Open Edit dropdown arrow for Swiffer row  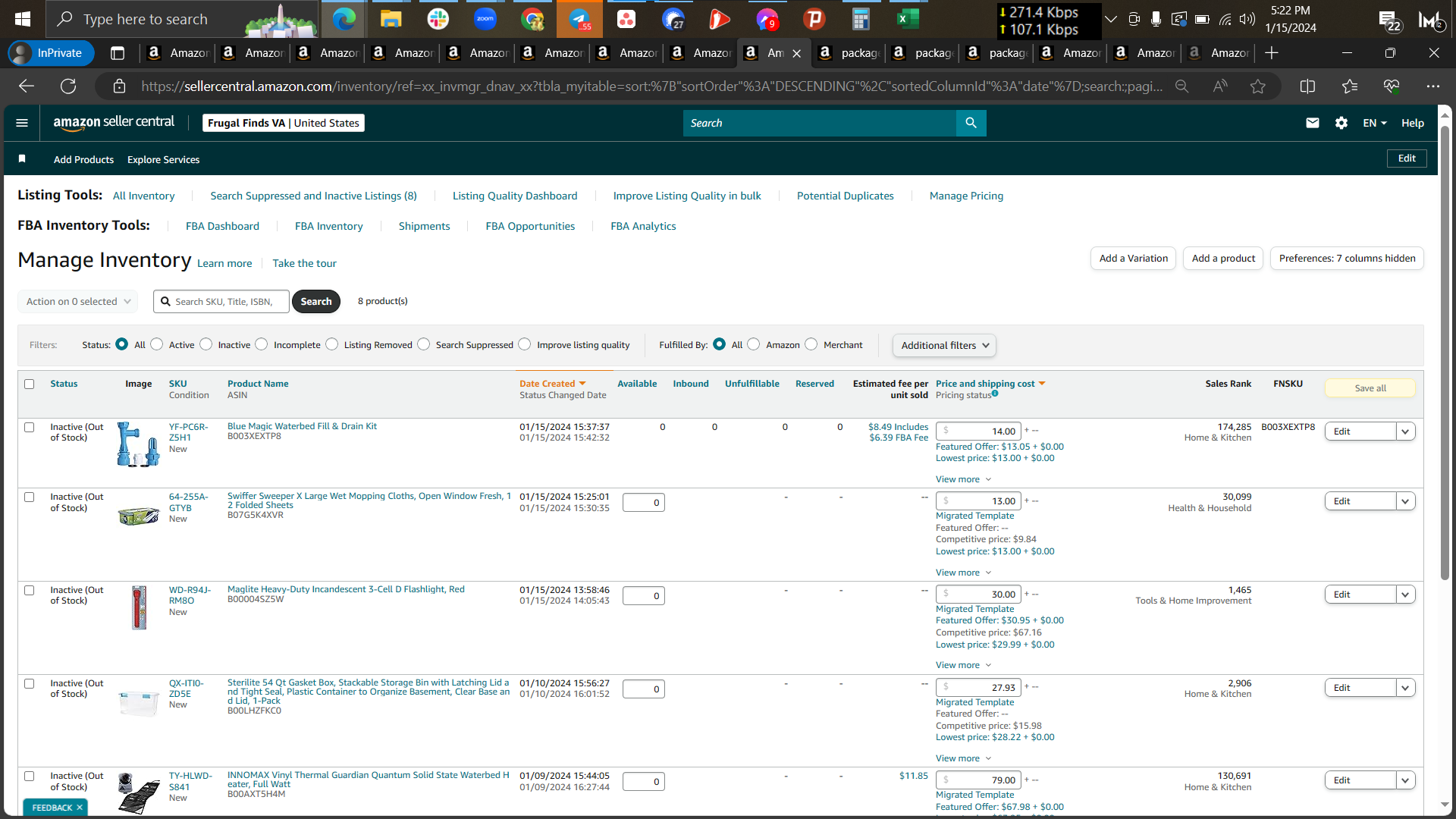[x=1405, y=501]
